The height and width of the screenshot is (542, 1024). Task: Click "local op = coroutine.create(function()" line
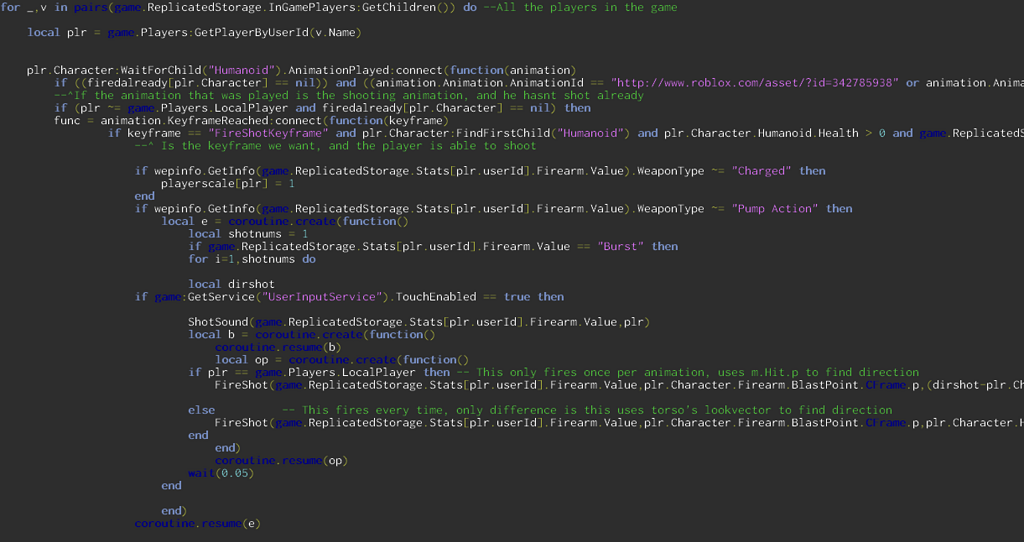[342, 359]
